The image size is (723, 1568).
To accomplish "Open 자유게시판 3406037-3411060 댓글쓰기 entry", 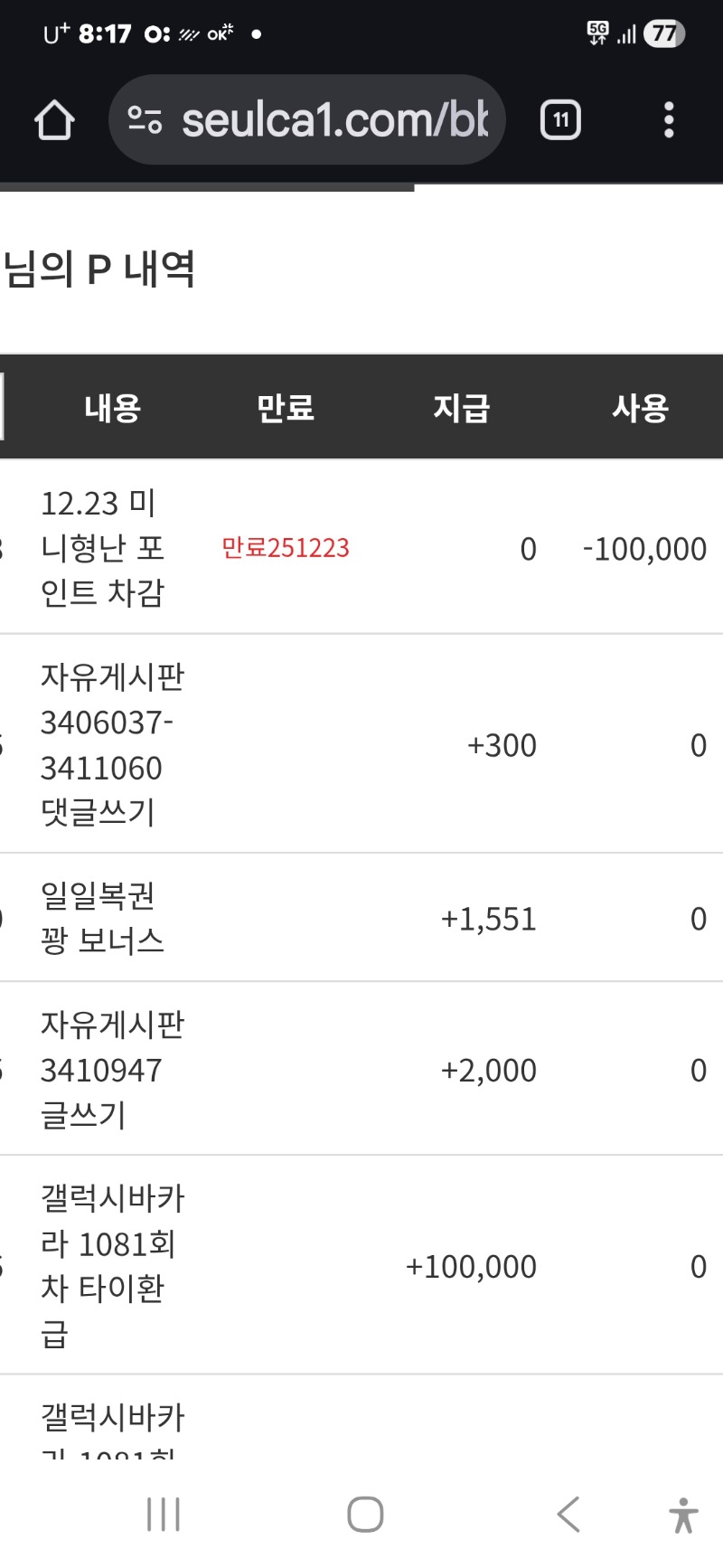I will 112,744.
